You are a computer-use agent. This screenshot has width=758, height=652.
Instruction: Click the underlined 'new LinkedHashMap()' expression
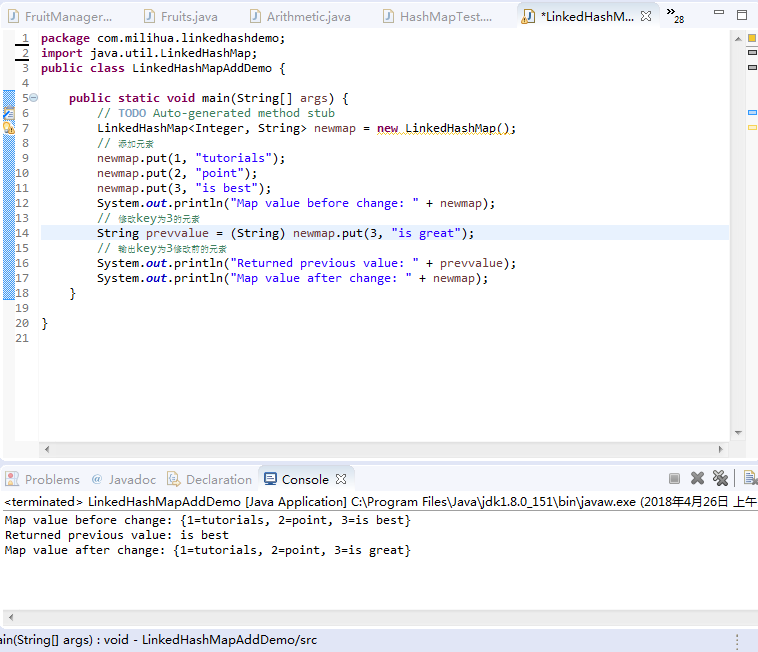click(443, 129)
